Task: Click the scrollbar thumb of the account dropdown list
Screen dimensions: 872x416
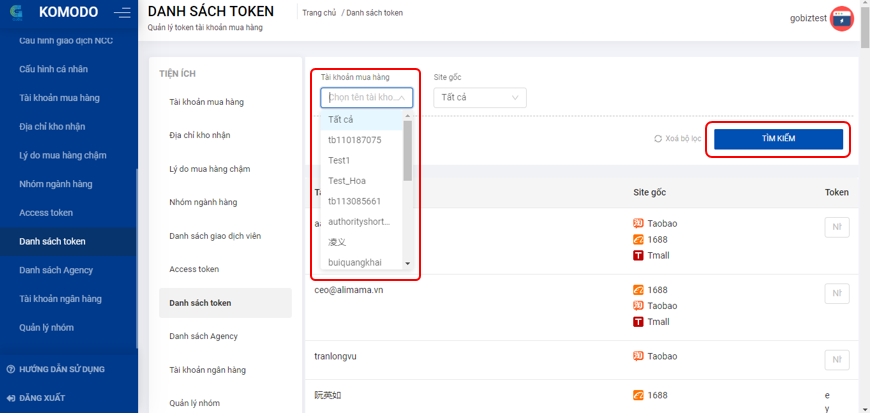Action: pos(407,150)
